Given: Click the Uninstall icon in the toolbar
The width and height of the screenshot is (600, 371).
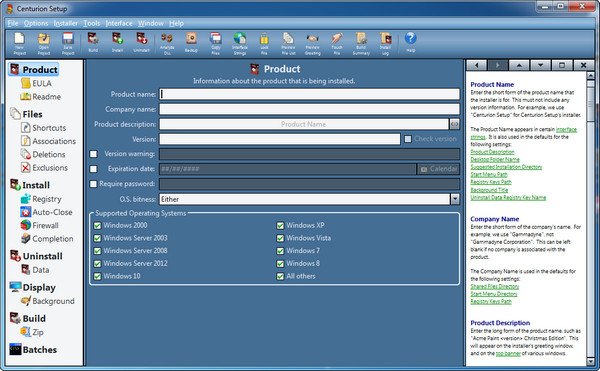Looking at the screenshot, I should pyautogui.click(x=141, y=42).
